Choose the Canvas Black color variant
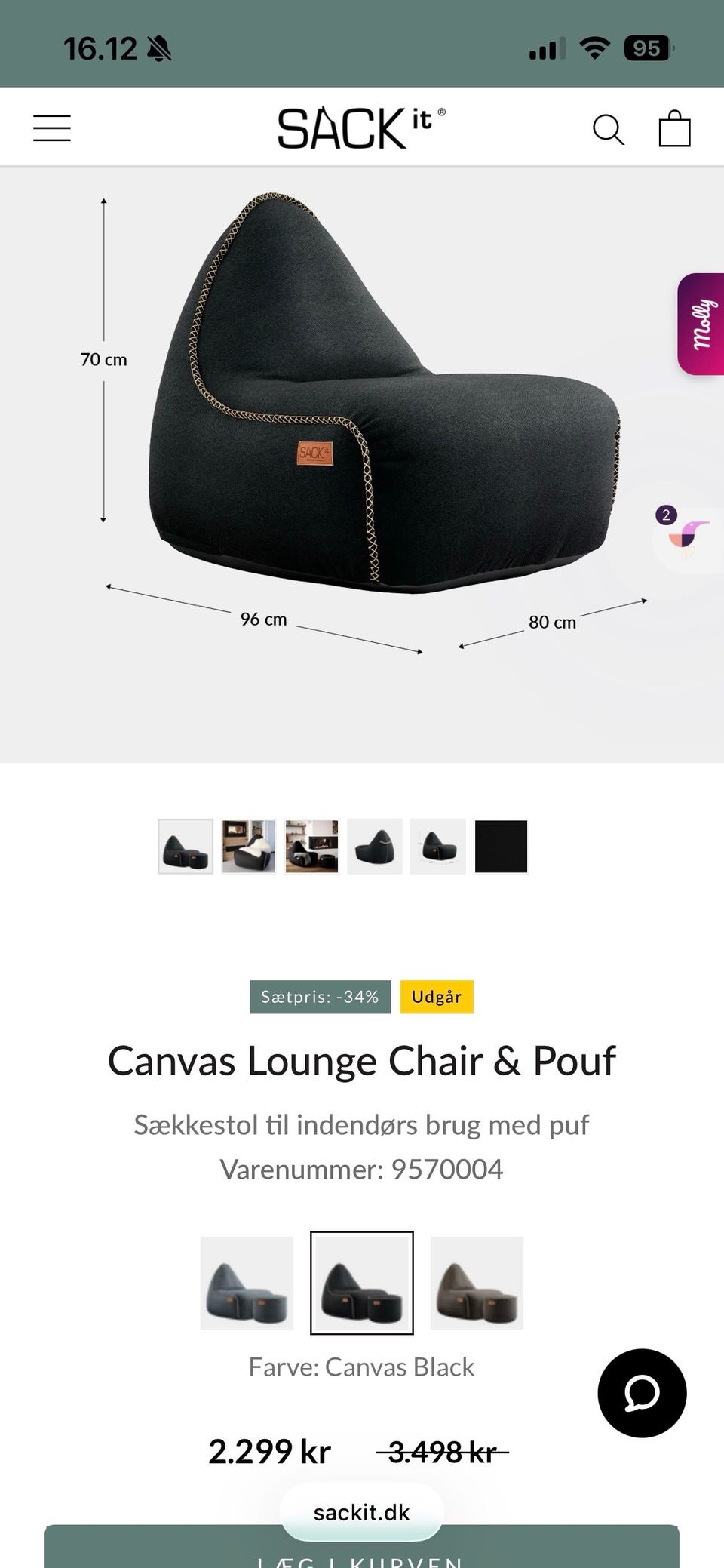This screenshot has width=724, height=1568. pos(362,1283)
